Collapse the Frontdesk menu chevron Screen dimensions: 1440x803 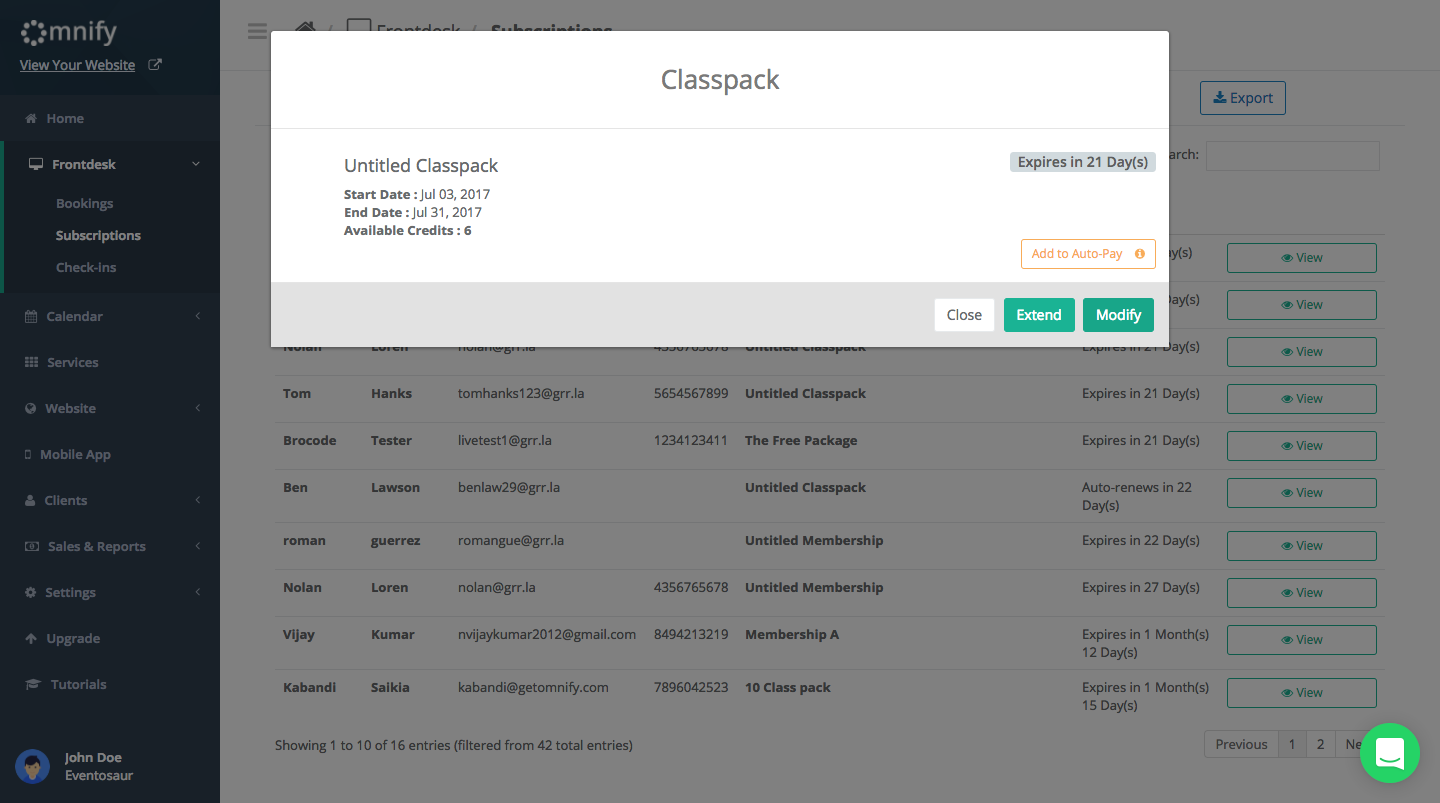pyautogui.click(x=196, y=164)
